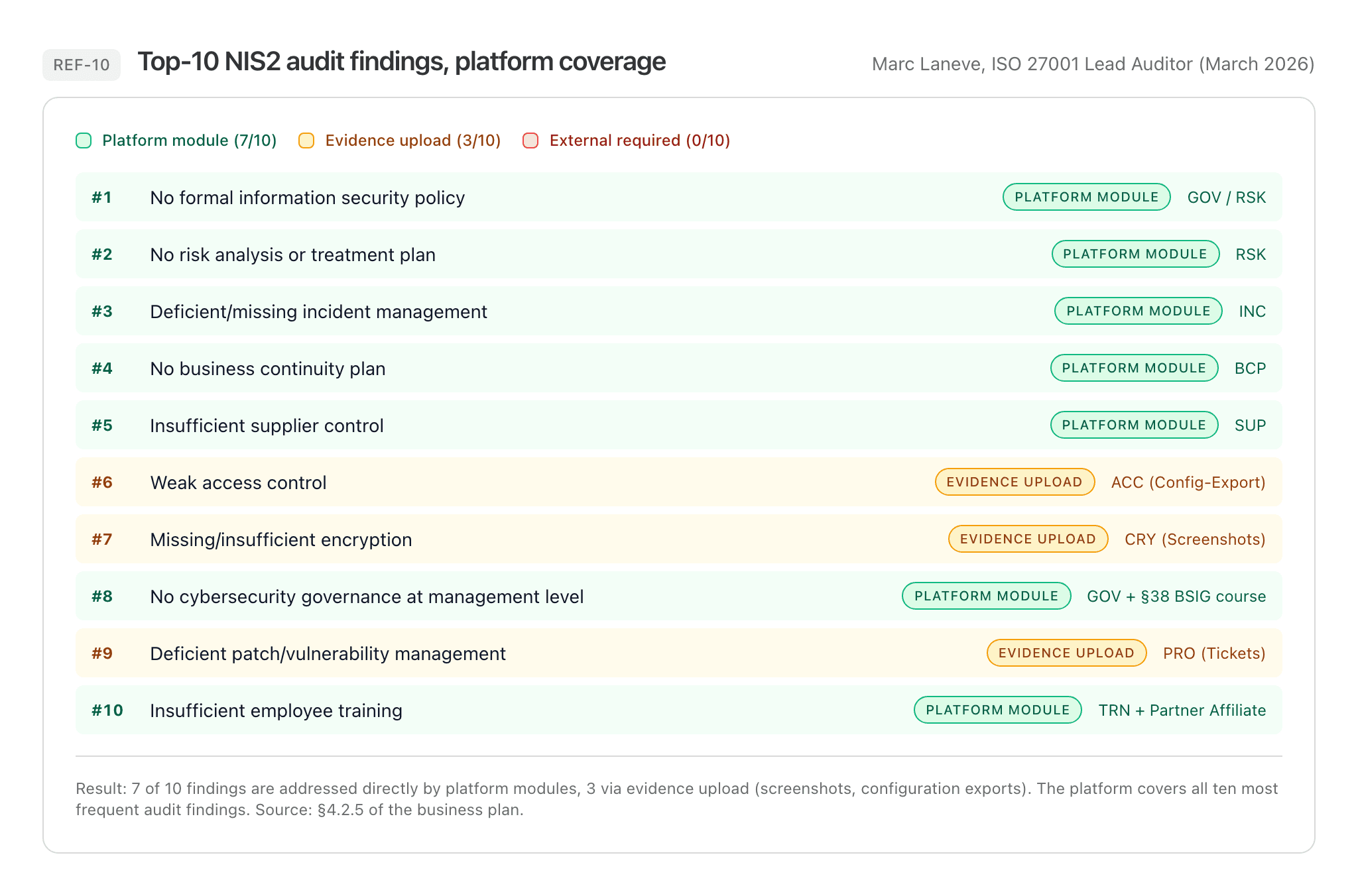Select 'Insufficient employee training' finding
The width and height of the screenshot is (1358, 896).
coord(277,710)
